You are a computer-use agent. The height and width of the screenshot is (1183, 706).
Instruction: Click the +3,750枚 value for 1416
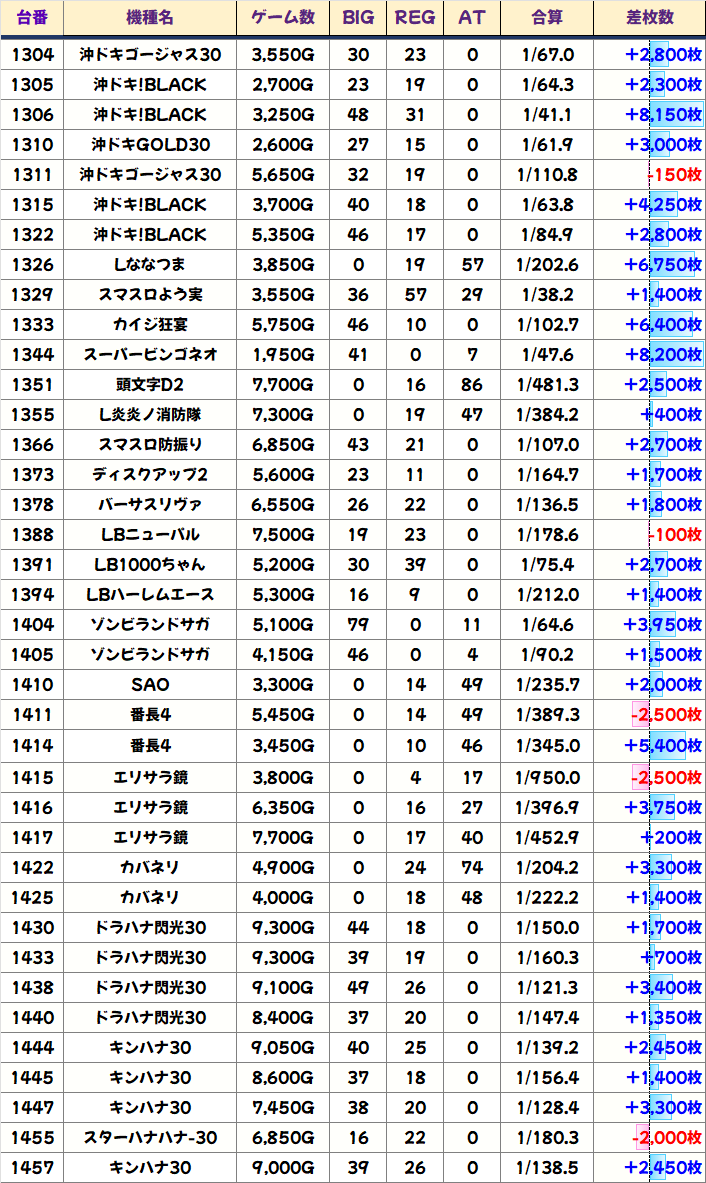[x=663, y=807]
